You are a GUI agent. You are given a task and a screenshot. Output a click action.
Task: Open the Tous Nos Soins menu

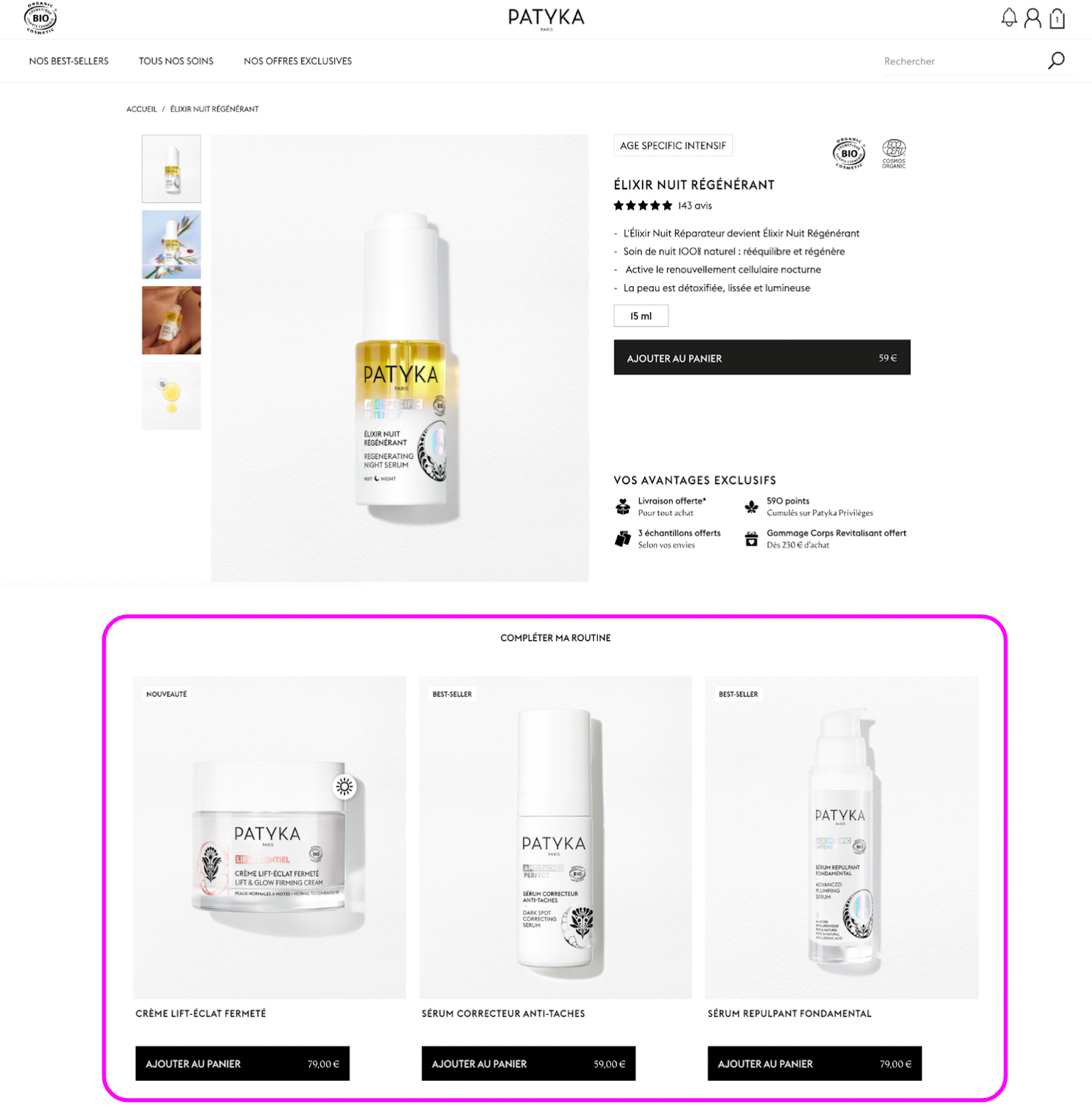[x=176, y=61]
